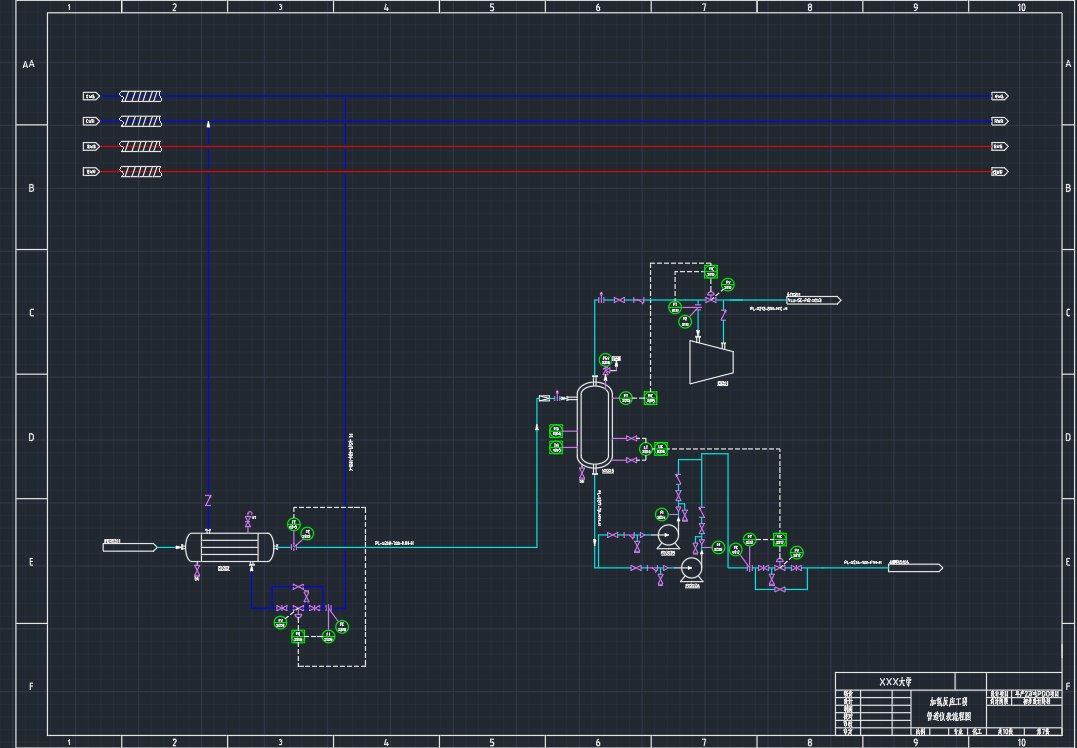Click the shell-and-tube heat exchanger symbol

point(229,546)
